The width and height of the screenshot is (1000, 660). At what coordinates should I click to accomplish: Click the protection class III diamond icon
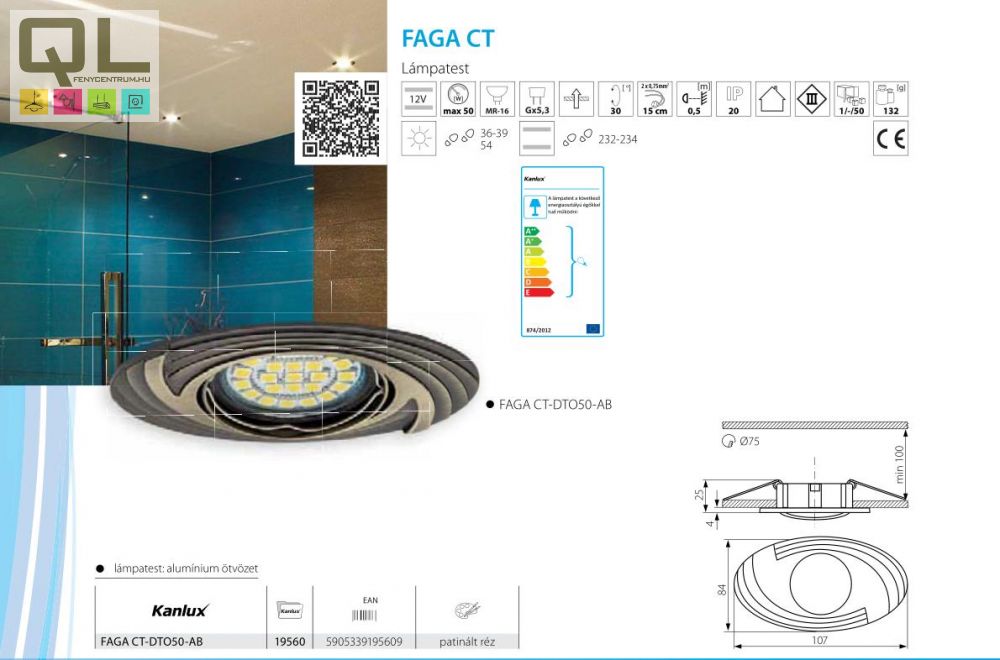(812, 99)
